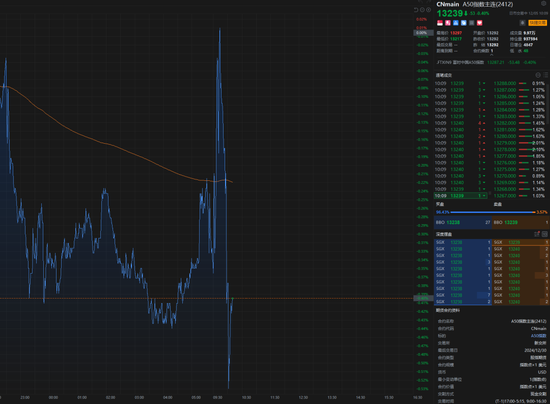This screenshot has width=550, height=404.
Task: Click the orange quick trade button
Action: pyautogui.click(x=538, y=23)
